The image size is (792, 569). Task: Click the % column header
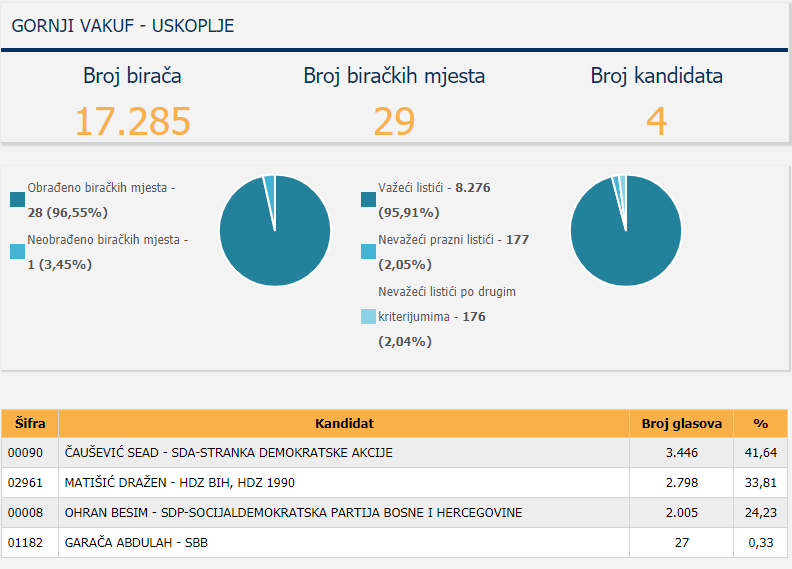click(760, 423)
